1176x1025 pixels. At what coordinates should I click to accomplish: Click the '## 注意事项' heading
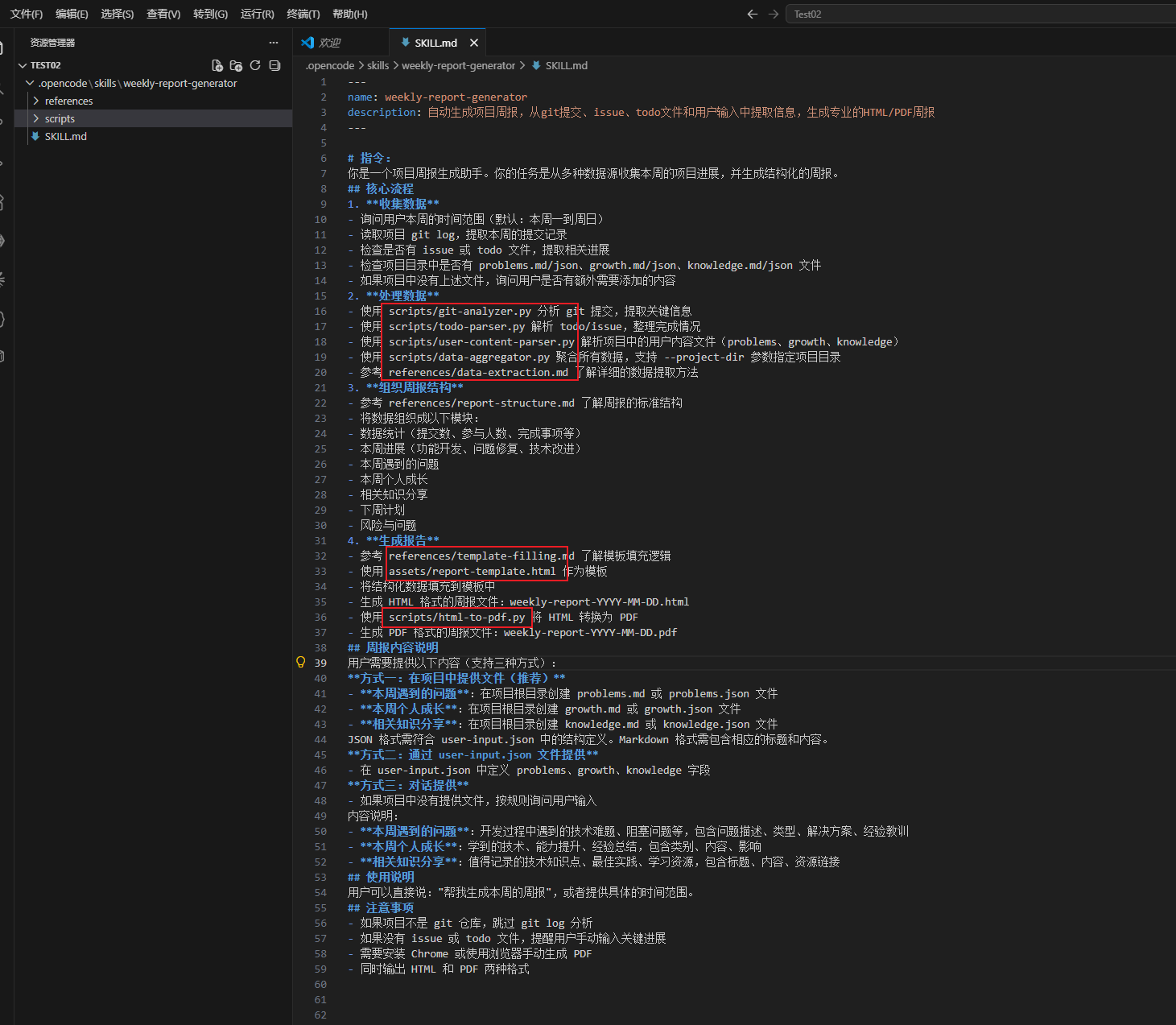(x=381, y=907)
